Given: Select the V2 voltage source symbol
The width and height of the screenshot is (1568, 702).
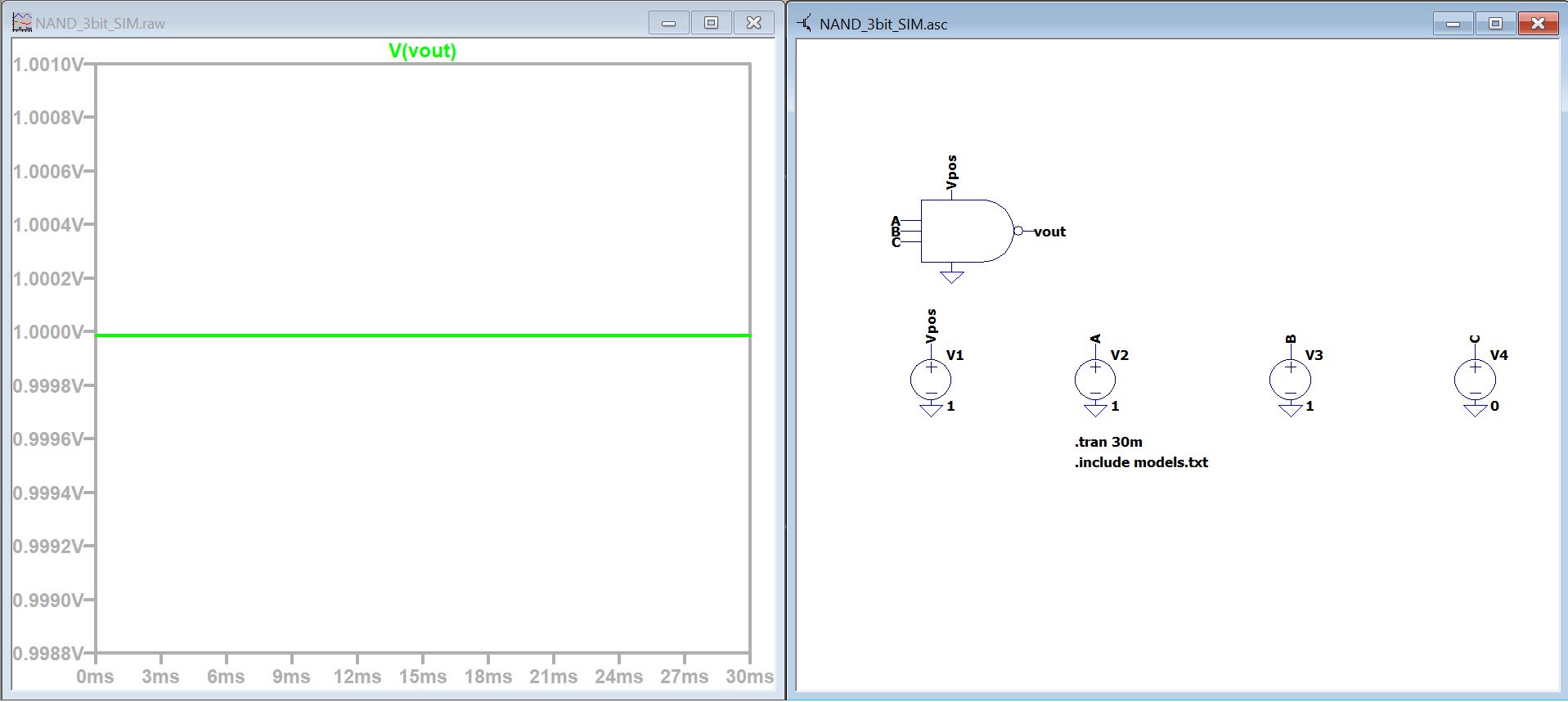Looking at the screenshot, I should click(1095, 380).
